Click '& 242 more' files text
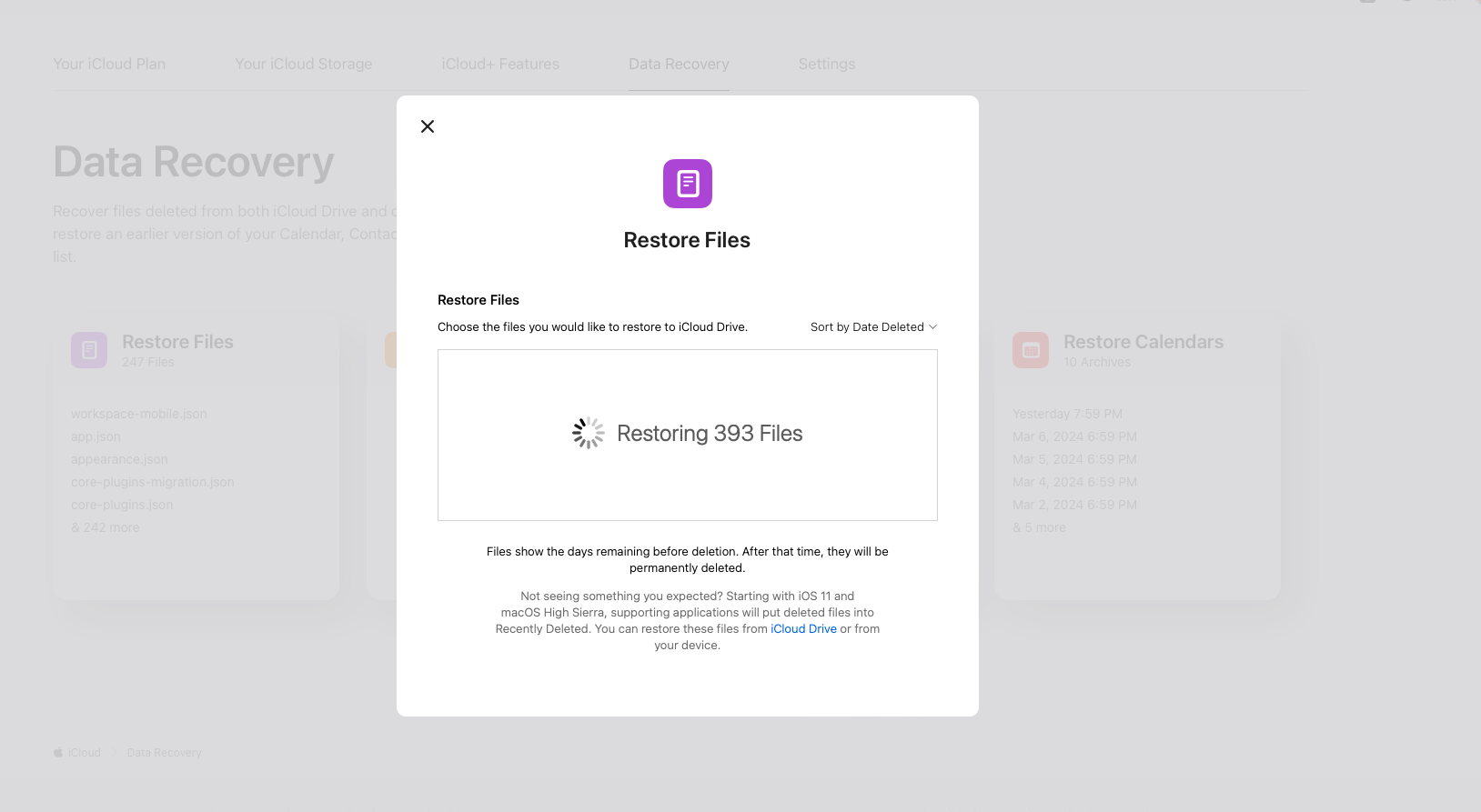Viewport: 1481px width, 812px height. (106, 527)
